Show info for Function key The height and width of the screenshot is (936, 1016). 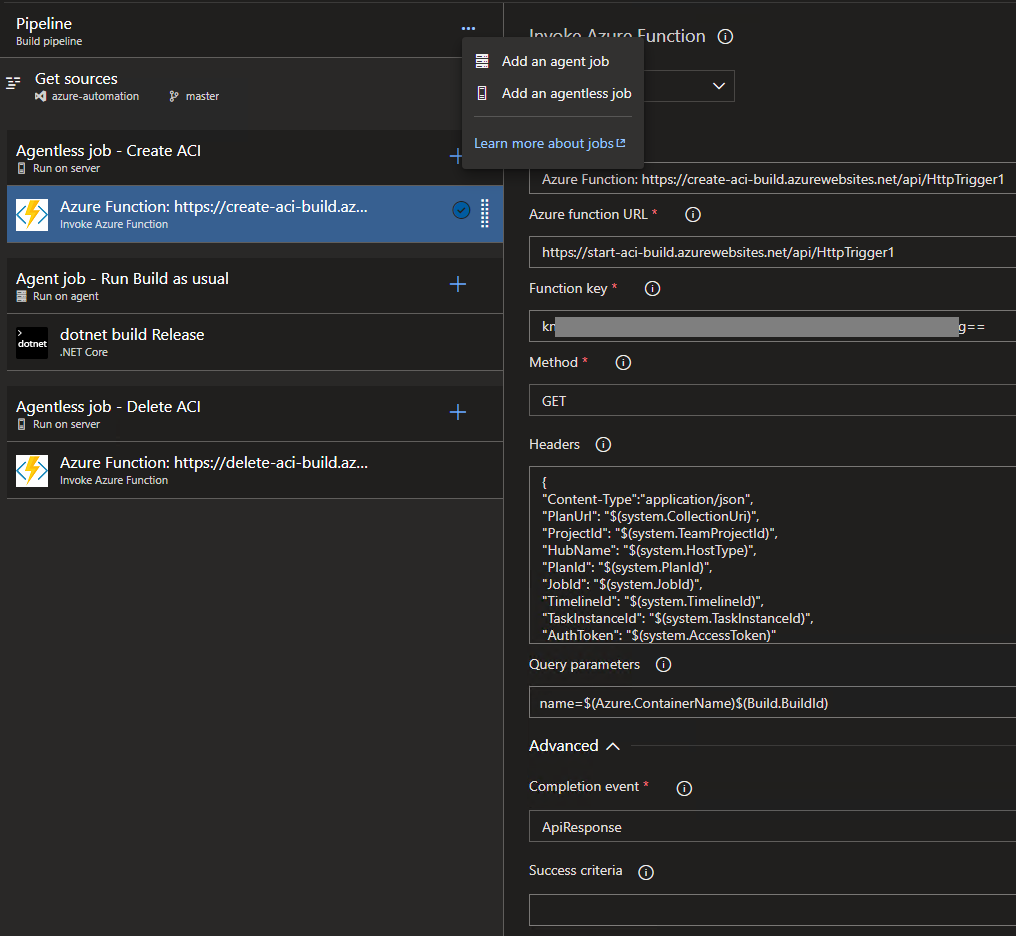tap(652, 289)
